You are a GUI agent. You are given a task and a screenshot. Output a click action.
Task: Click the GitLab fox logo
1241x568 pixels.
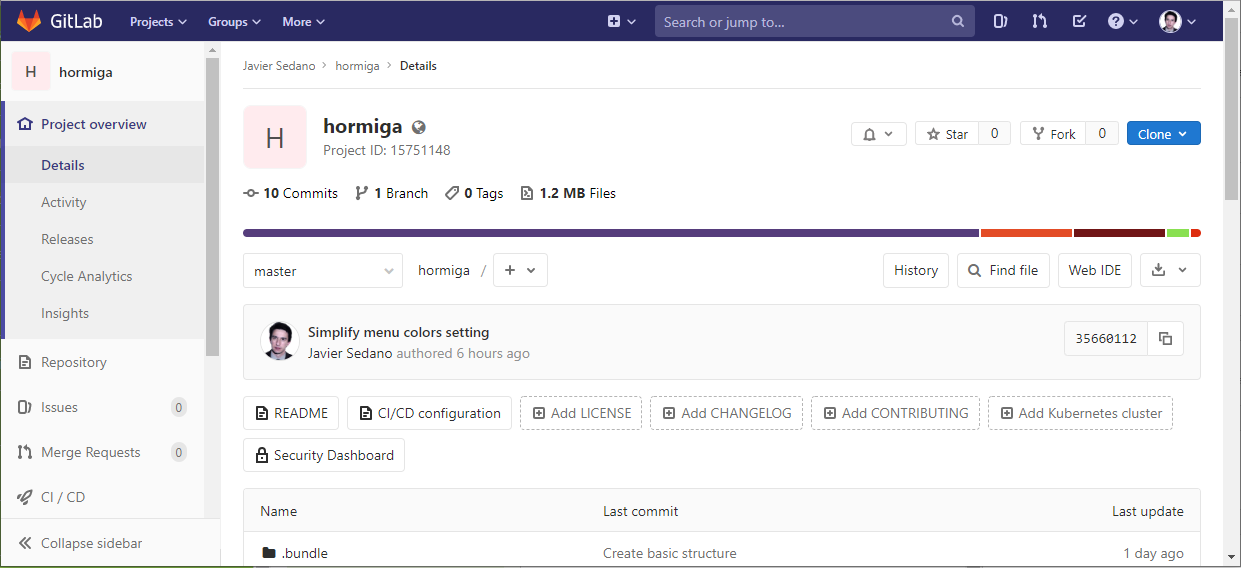coord(29,21)
